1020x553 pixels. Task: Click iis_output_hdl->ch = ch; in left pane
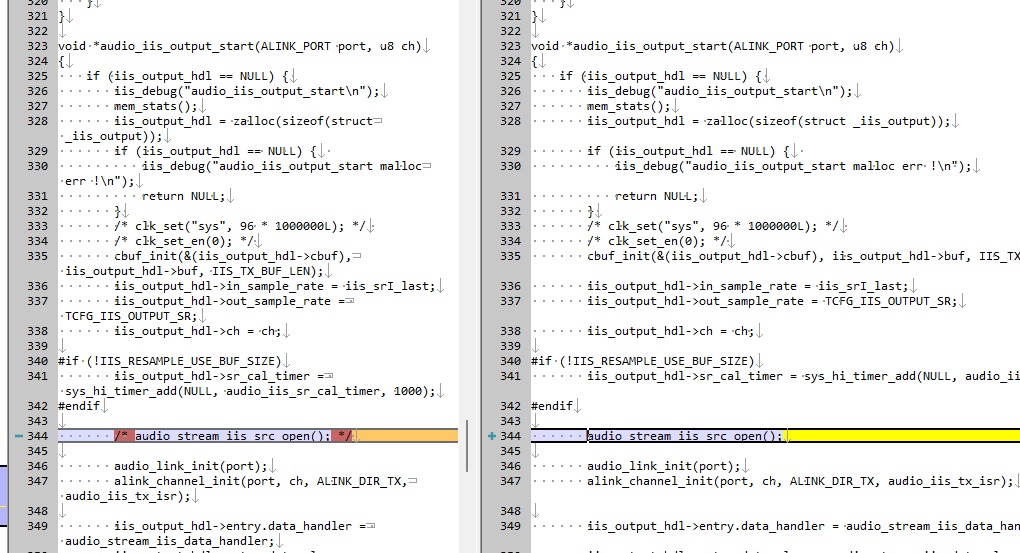tap(198, 330)
